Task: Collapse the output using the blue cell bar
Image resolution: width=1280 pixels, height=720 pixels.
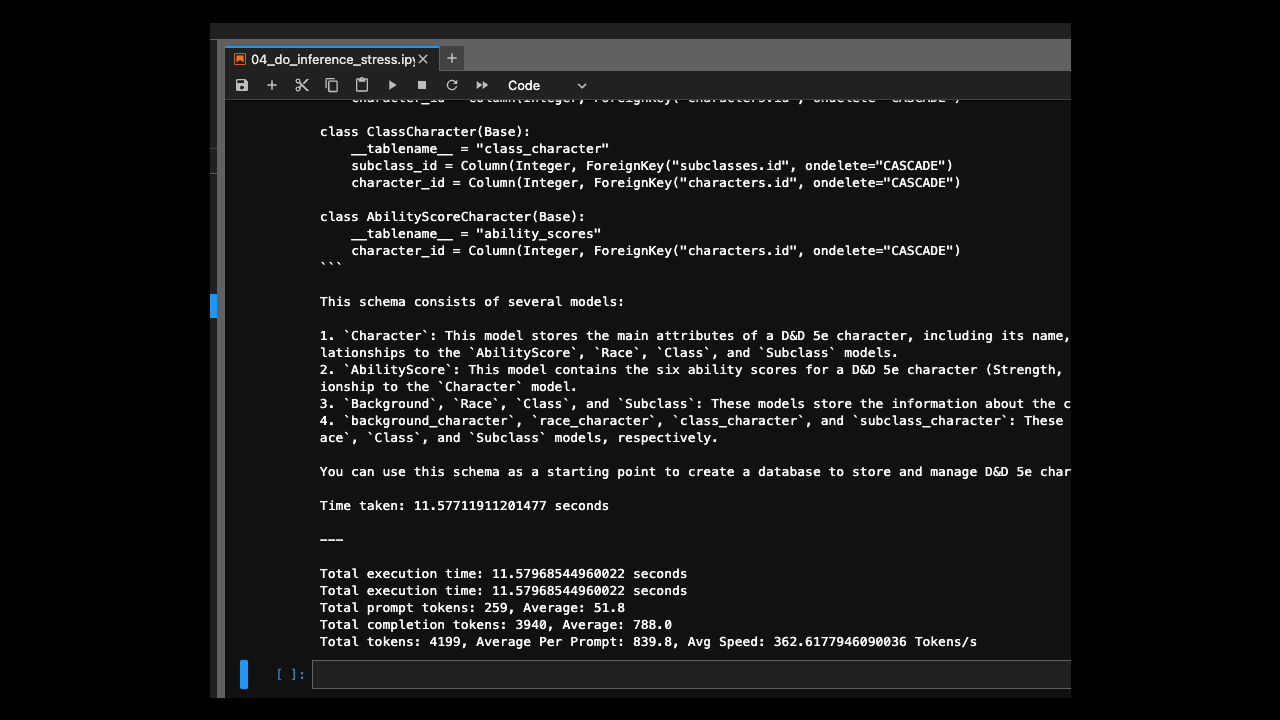Action: 214,306
